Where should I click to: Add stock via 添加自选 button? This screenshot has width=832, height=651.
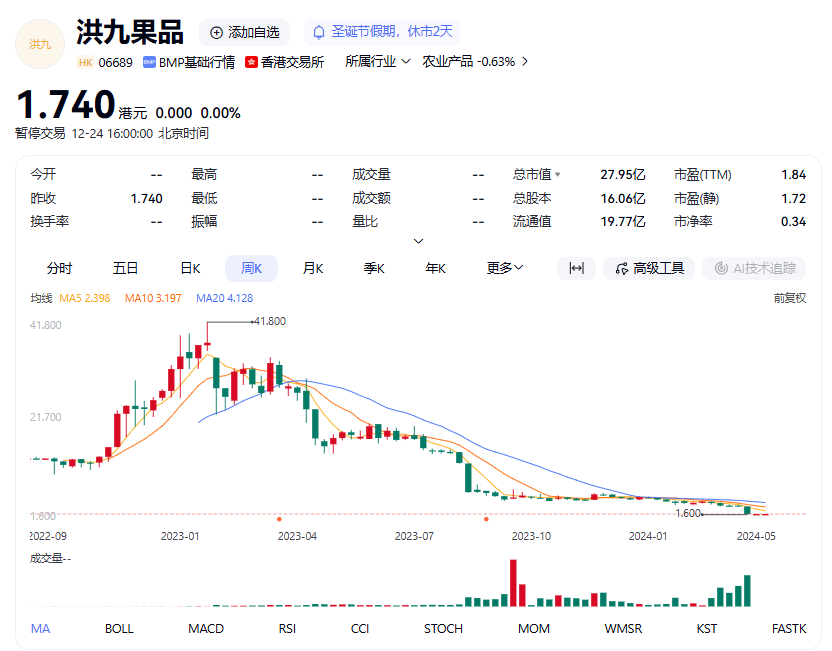[x=245, y=32]
